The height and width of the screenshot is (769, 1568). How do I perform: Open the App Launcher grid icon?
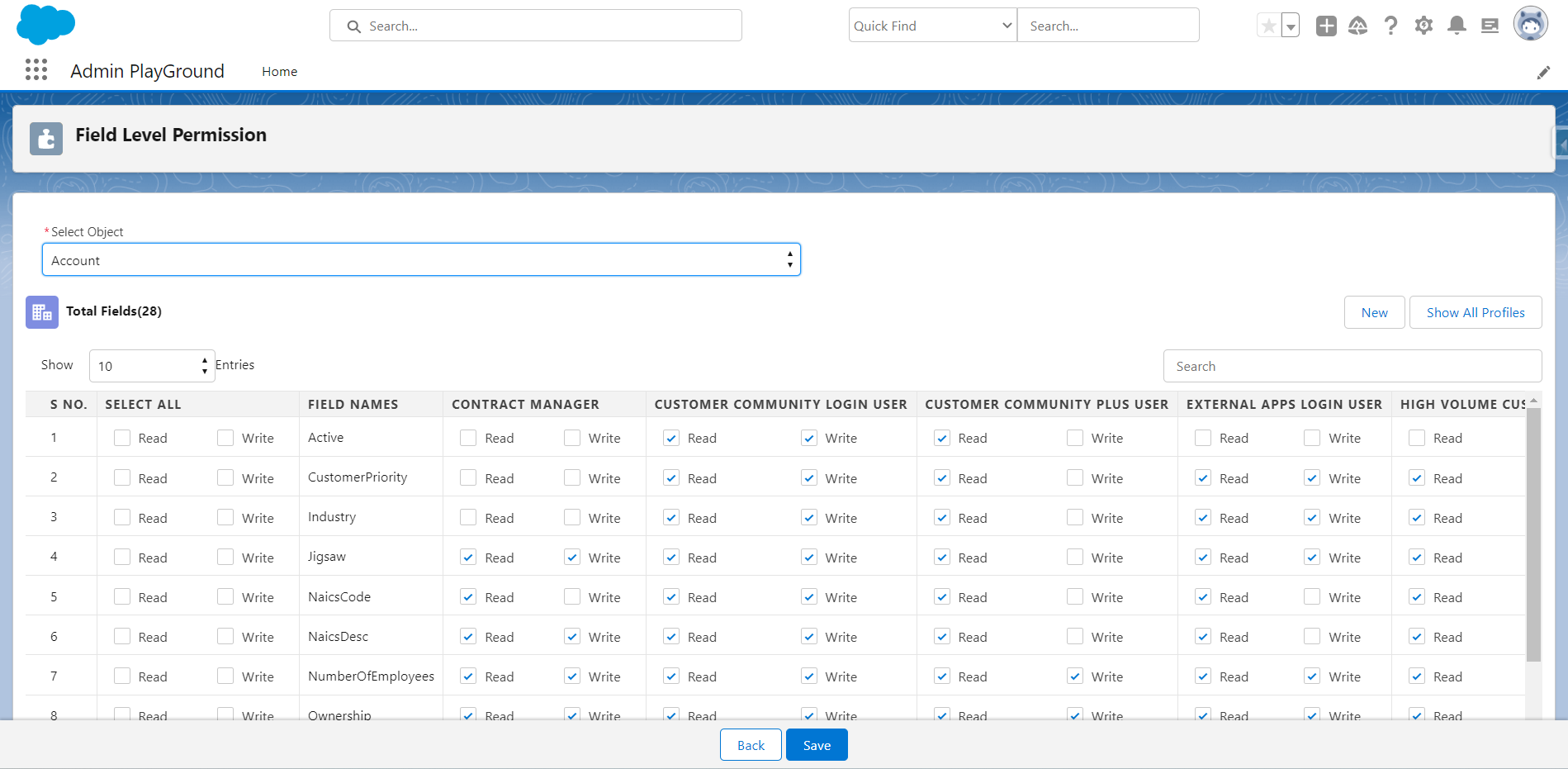pos(36,70)
